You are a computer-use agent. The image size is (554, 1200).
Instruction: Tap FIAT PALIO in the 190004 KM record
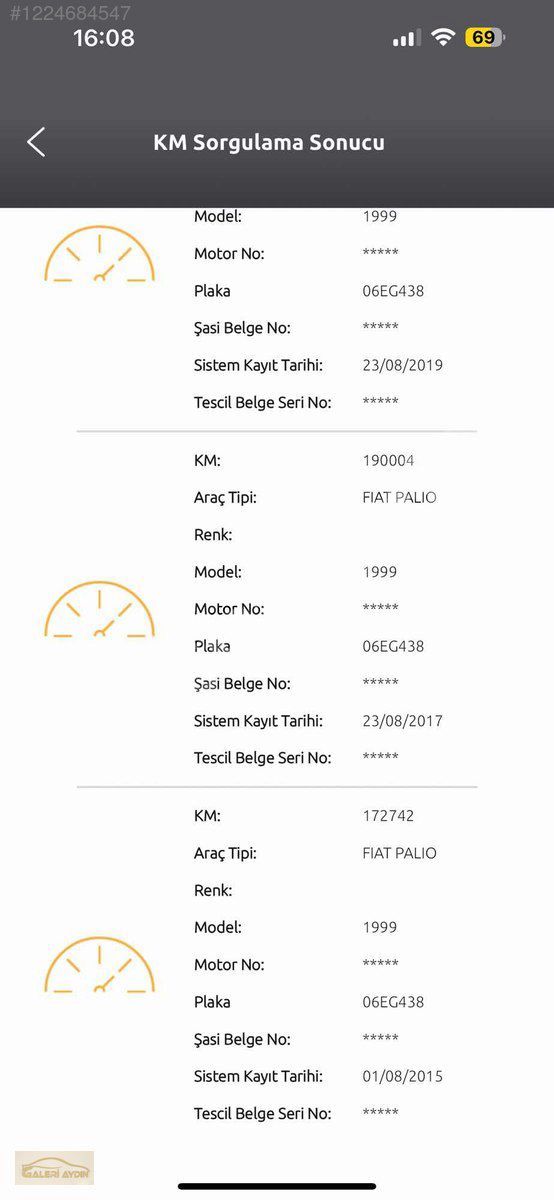(399, 498)
